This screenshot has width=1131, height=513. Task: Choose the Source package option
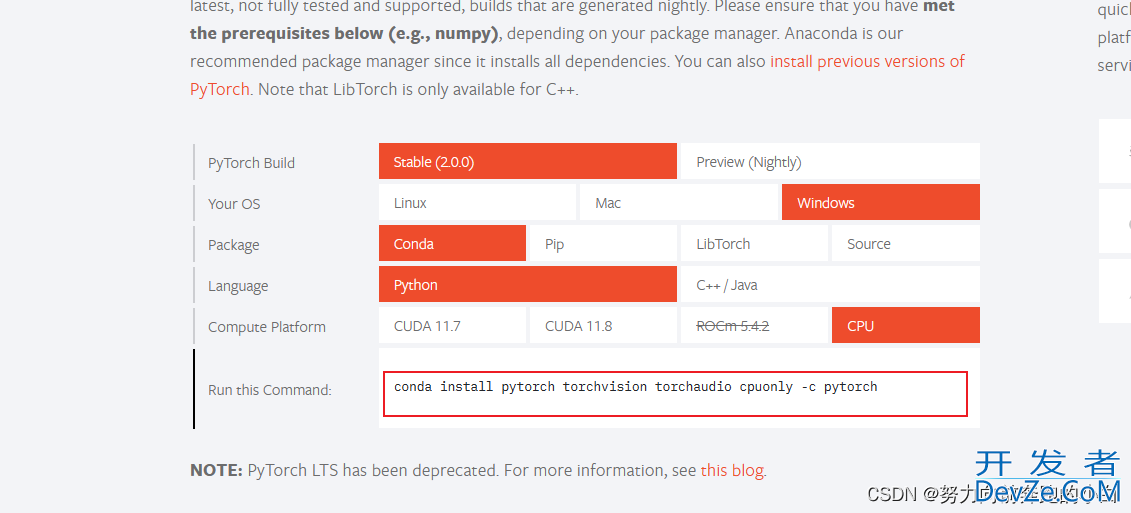tap(905, 244)
